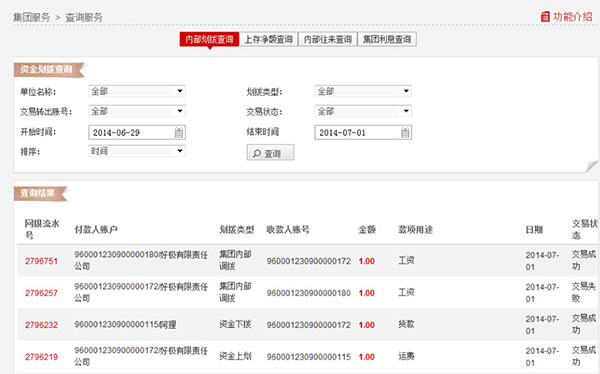Open the calendar icon for 开始时间
The width and height of the screenshot is (600, 374).
point(179,133)
